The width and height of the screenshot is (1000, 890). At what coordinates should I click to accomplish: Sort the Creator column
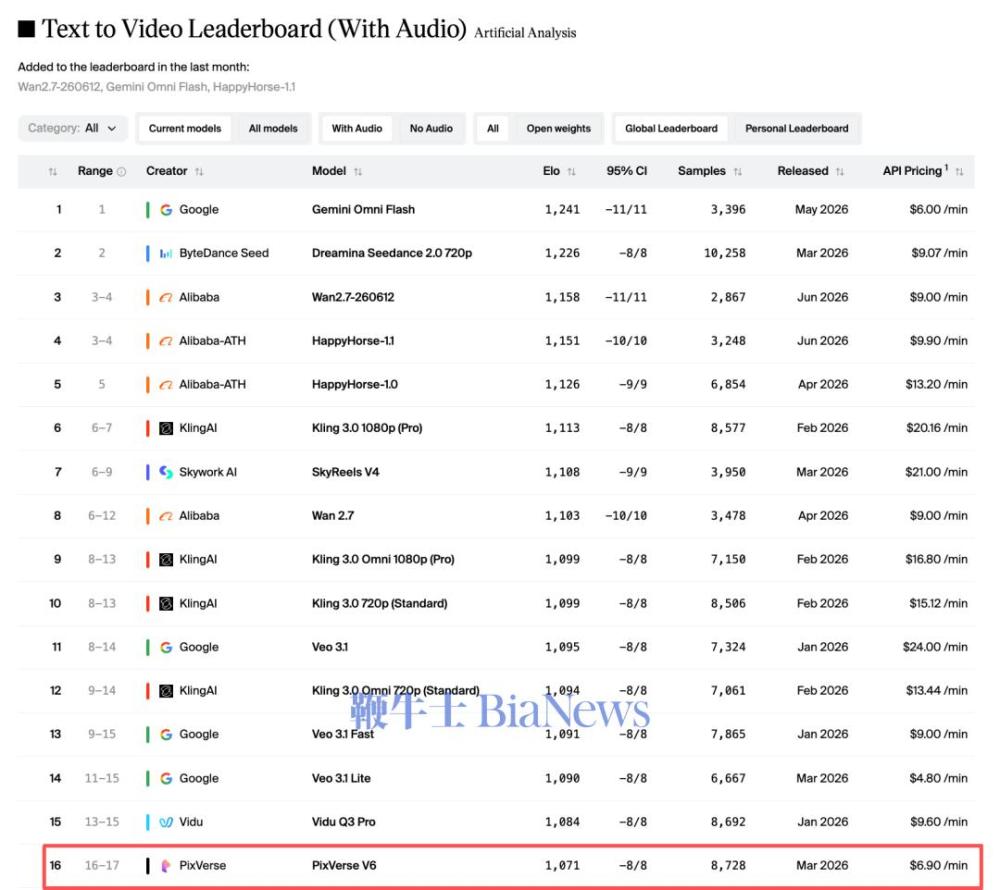pos(199,171)
